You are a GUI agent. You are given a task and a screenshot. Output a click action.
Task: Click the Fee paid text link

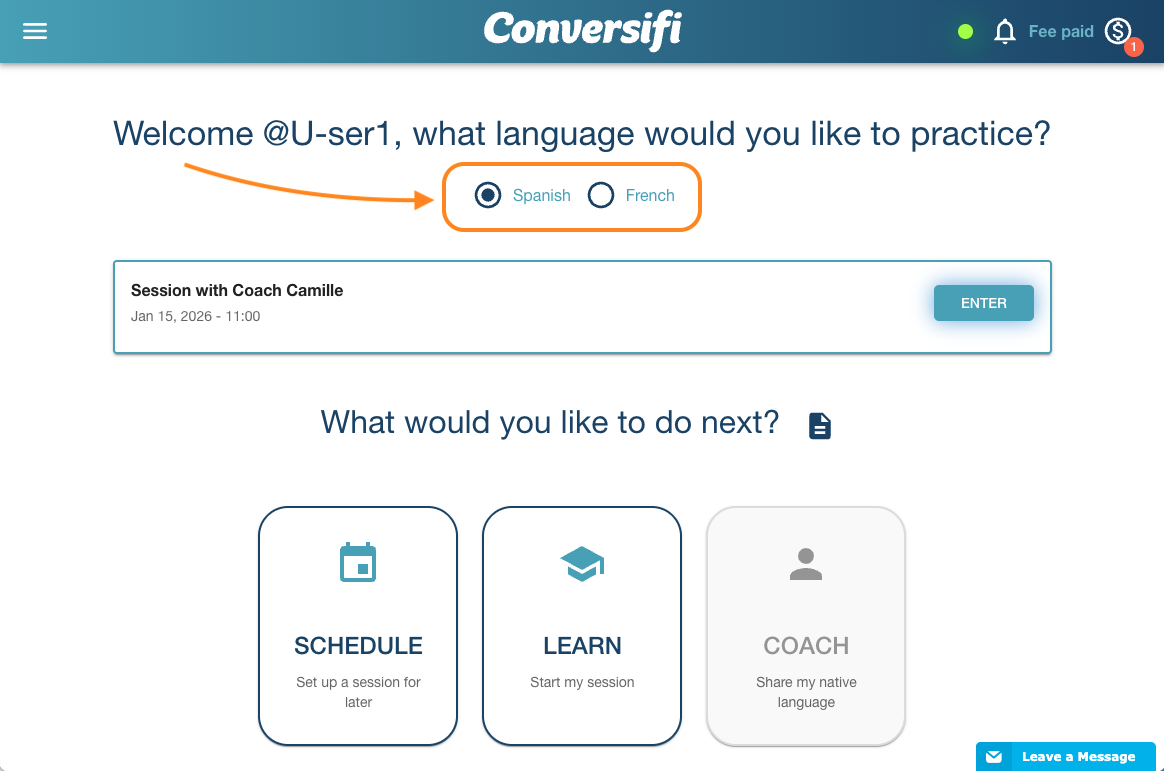coord(1061,31)
